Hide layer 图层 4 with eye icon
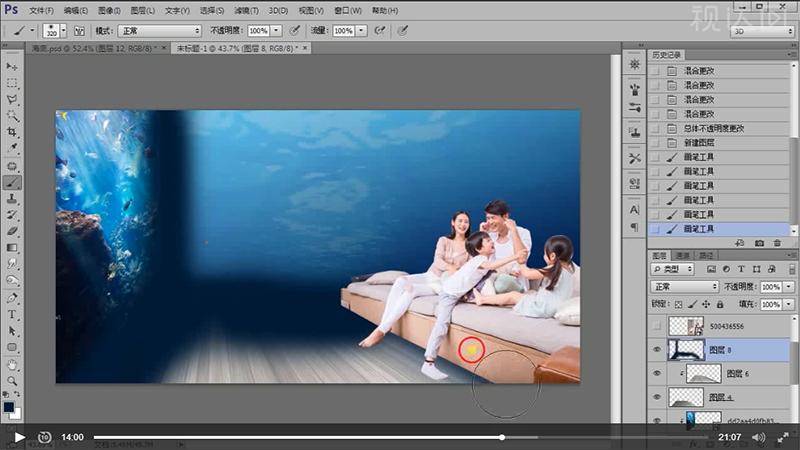The width and height of the screenshot is (800, 450). click(657, 397)
